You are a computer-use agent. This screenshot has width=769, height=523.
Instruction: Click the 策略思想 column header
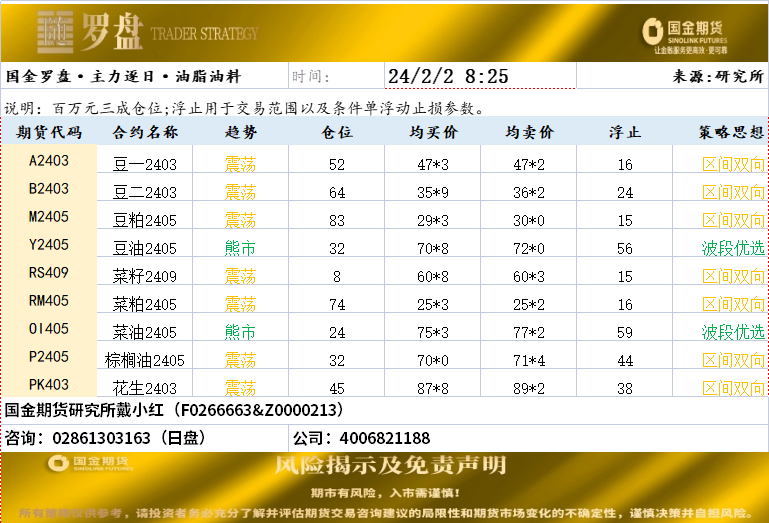731,132
